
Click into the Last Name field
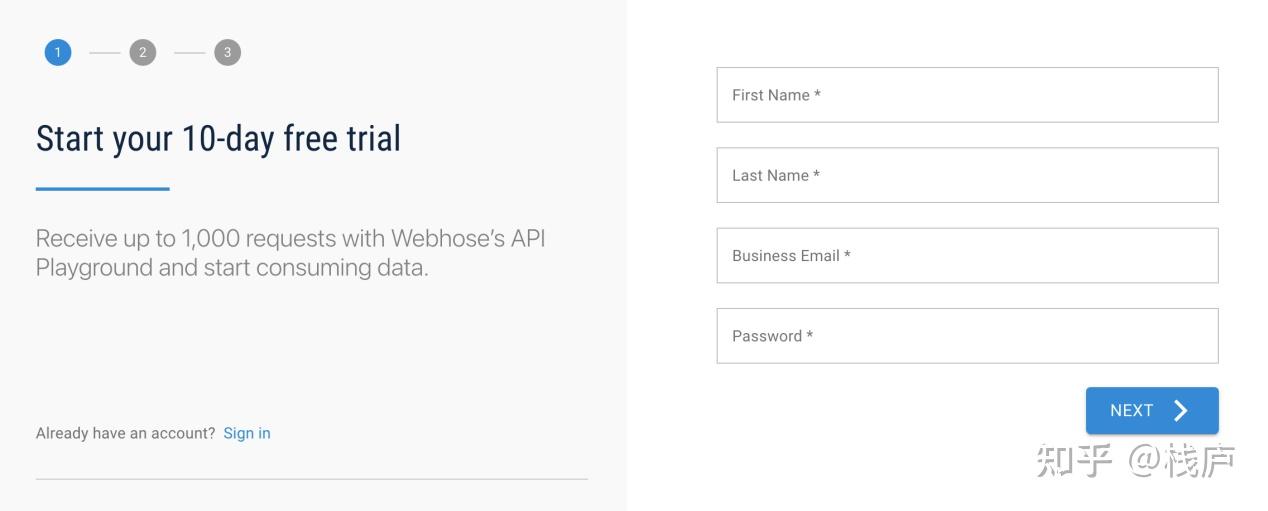pyautogui.click(x=967, y=175)
